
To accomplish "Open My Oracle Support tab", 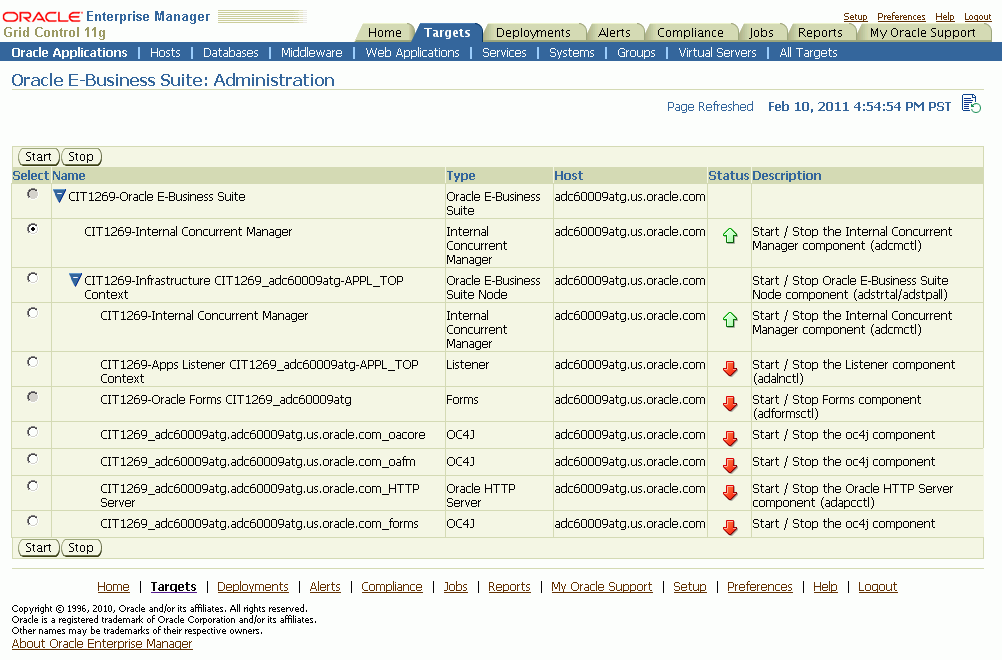I will pyautogui.click(x=922, y=33).
